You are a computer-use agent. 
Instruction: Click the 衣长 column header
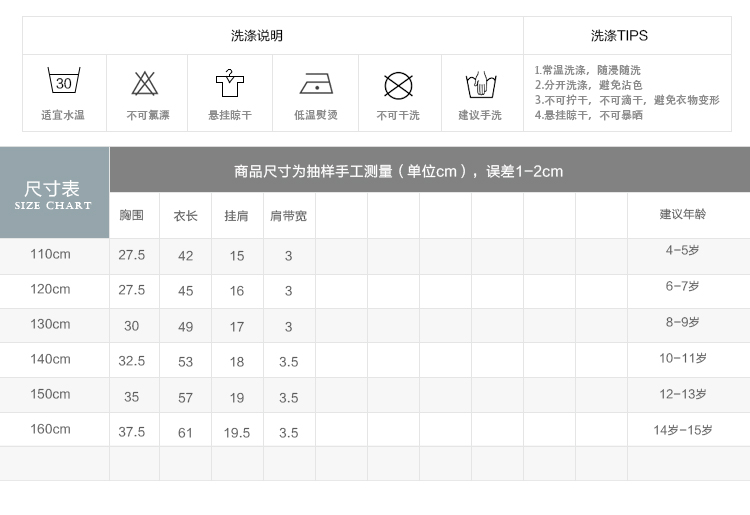click(x=185, y=216)
